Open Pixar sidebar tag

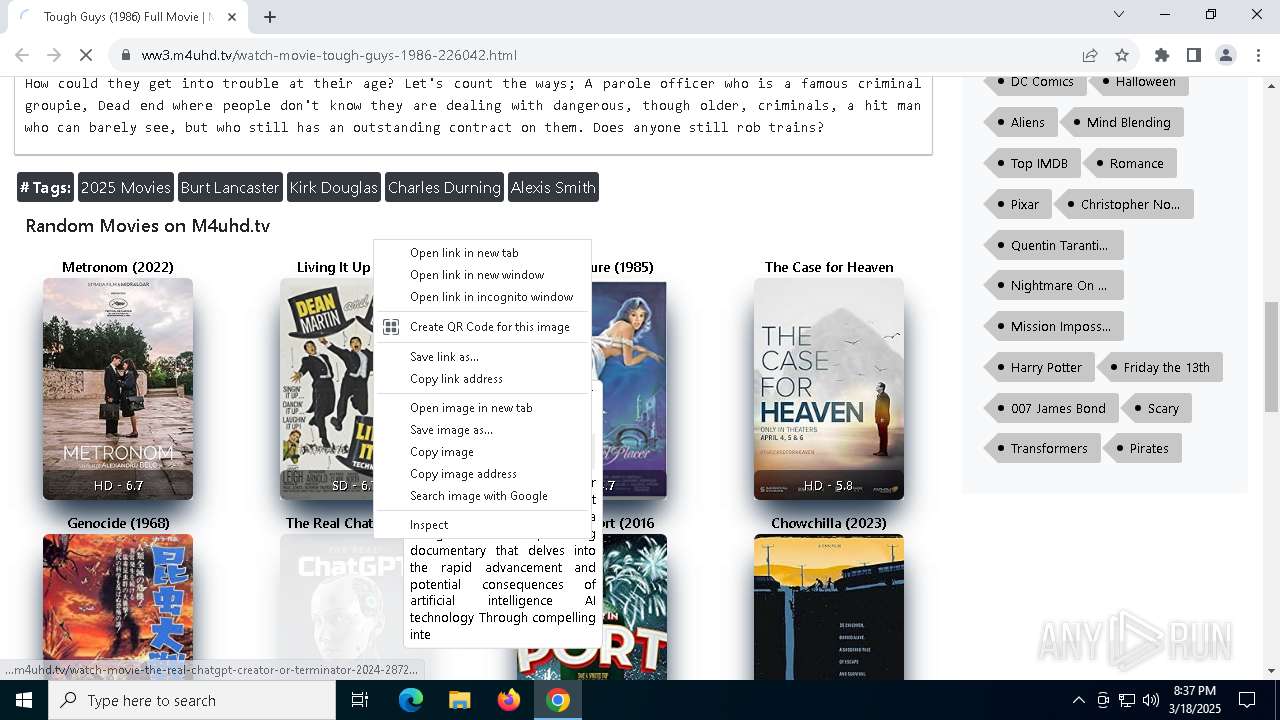[1016, 204]
